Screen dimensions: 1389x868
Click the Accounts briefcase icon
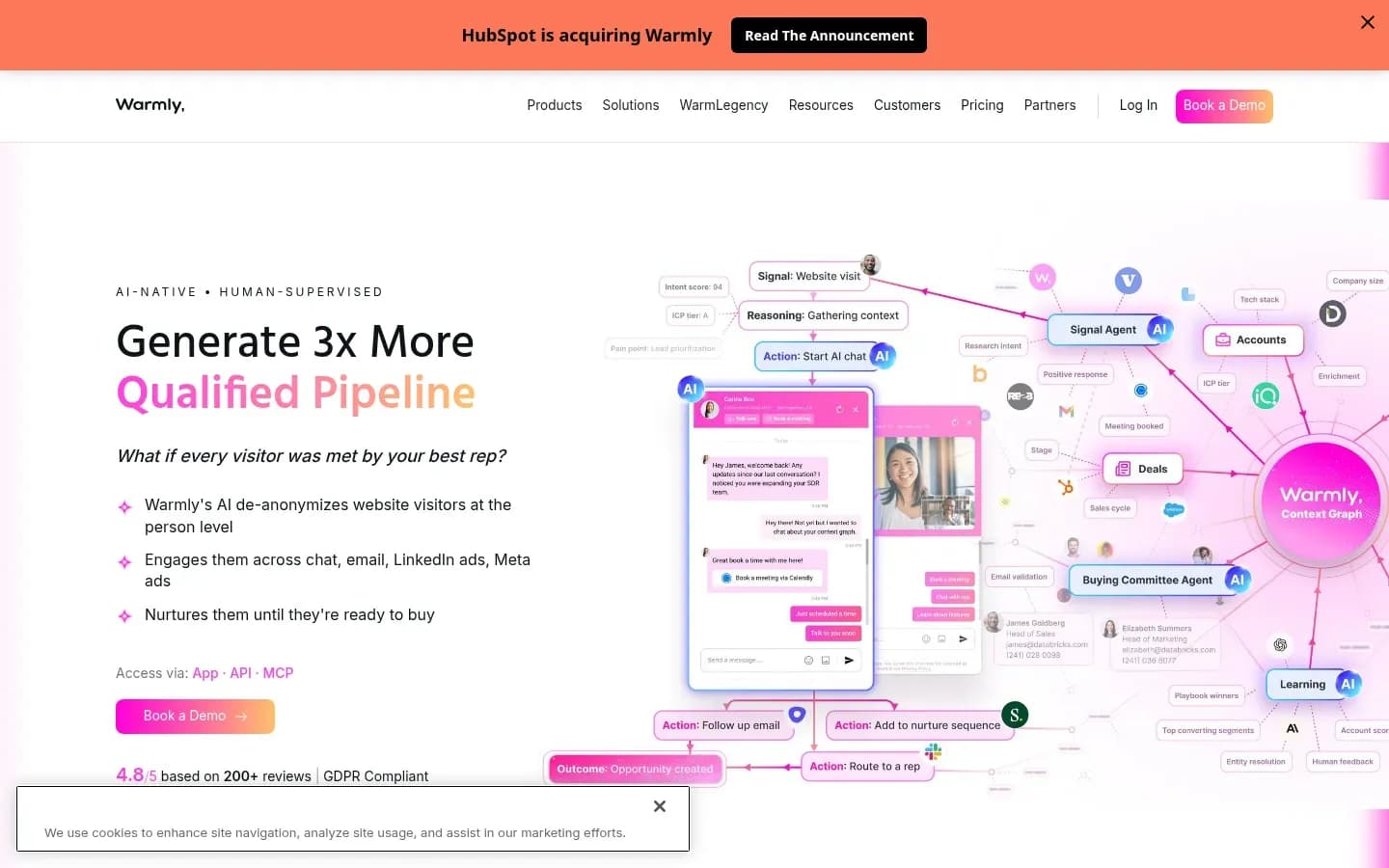pyautogui.click(x=1223, y=339)
